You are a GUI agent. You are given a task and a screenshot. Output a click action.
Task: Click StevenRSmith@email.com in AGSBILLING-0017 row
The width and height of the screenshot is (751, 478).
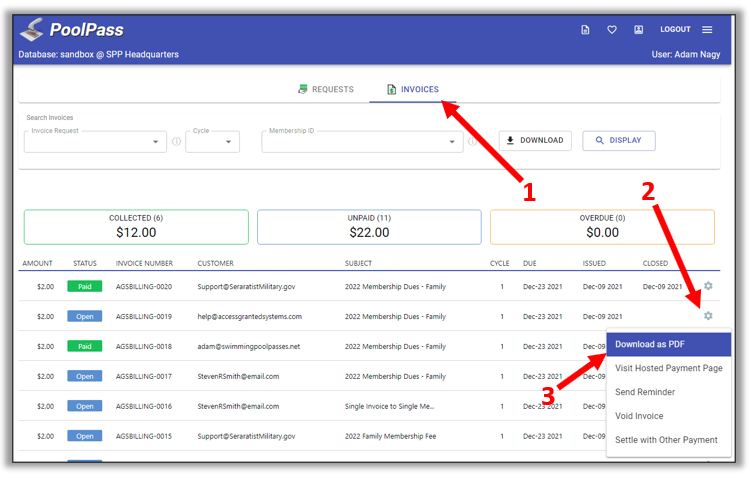coord(238,376)
